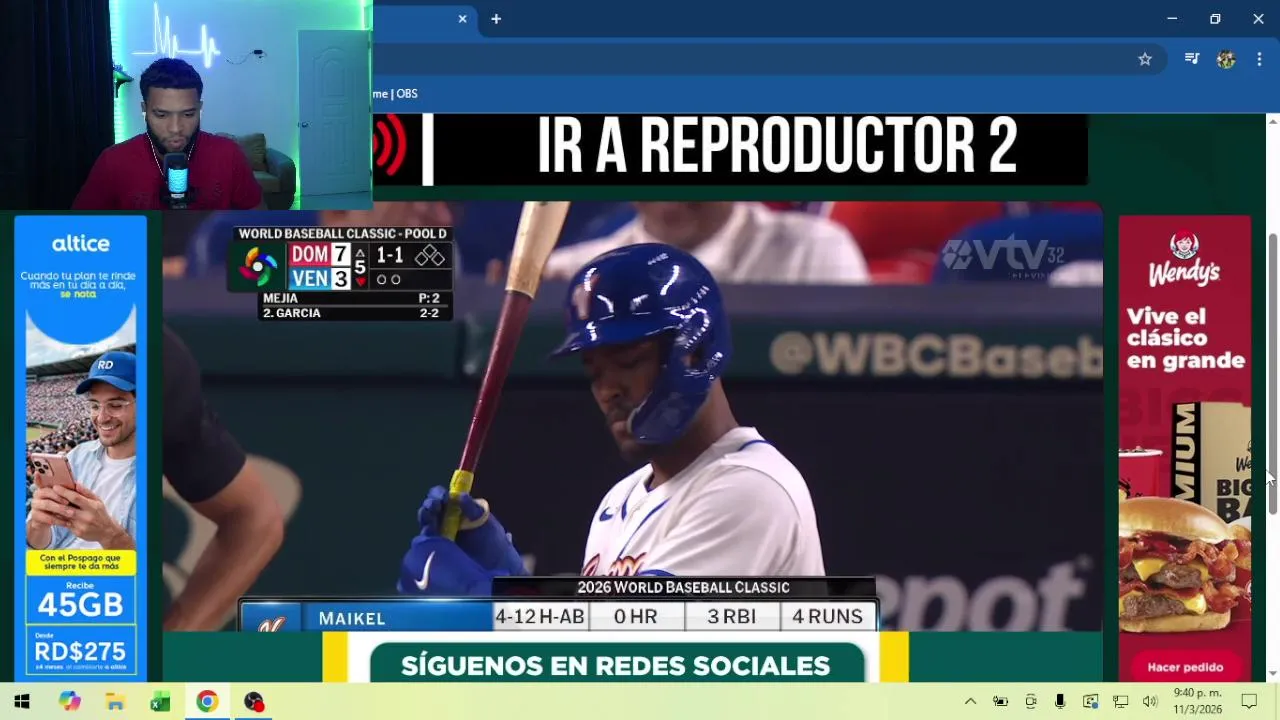1280x720 pixels.
Task: Open the Windows Start menu
Action: click(x=22, y=701)
